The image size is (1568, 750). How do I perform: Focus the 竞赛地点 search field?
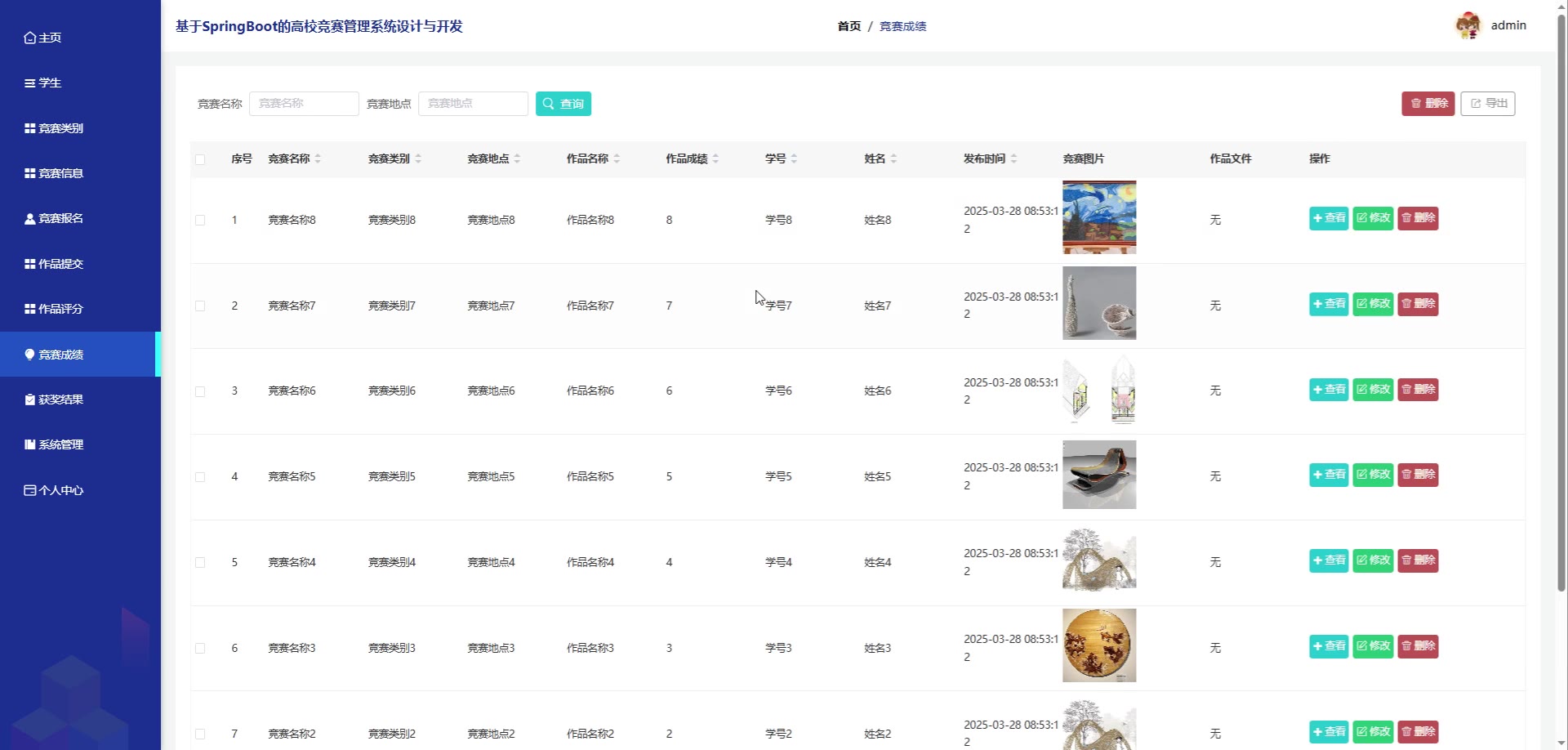click(473, 104)
